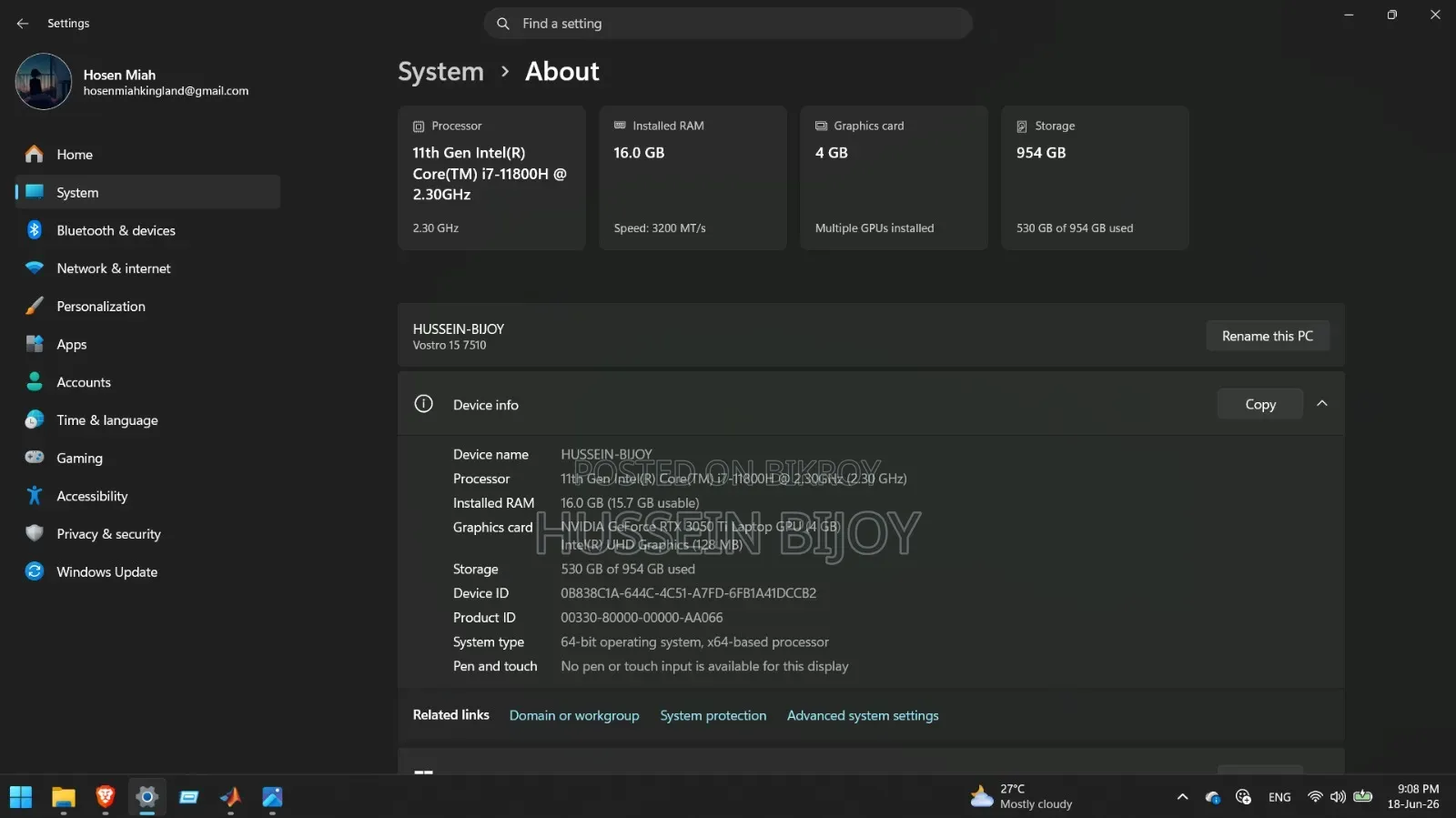
Task: Click the Gaming controller icon in sidebar
Action: pyautogui.click(x=35, y=458)
